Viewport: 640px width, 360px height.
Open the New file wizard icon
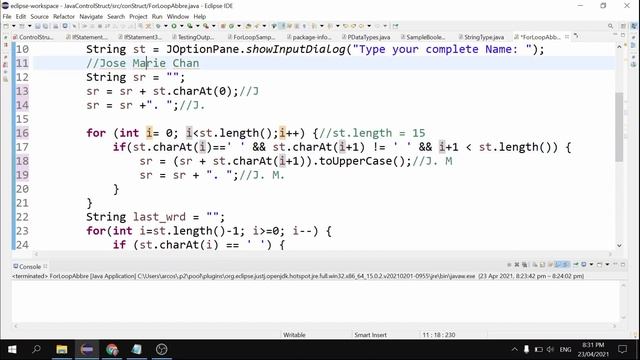(x=6, y=26)
